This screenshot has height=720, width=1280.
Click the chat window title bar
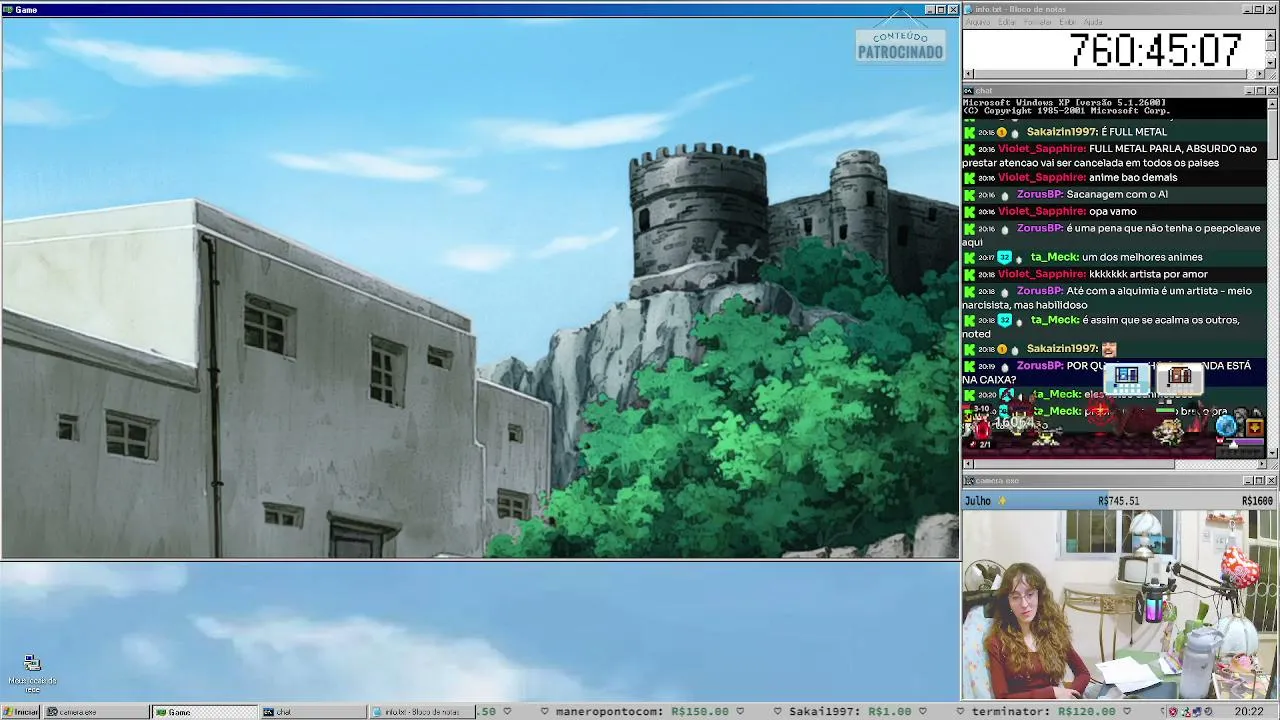[x=1120, y=91]
